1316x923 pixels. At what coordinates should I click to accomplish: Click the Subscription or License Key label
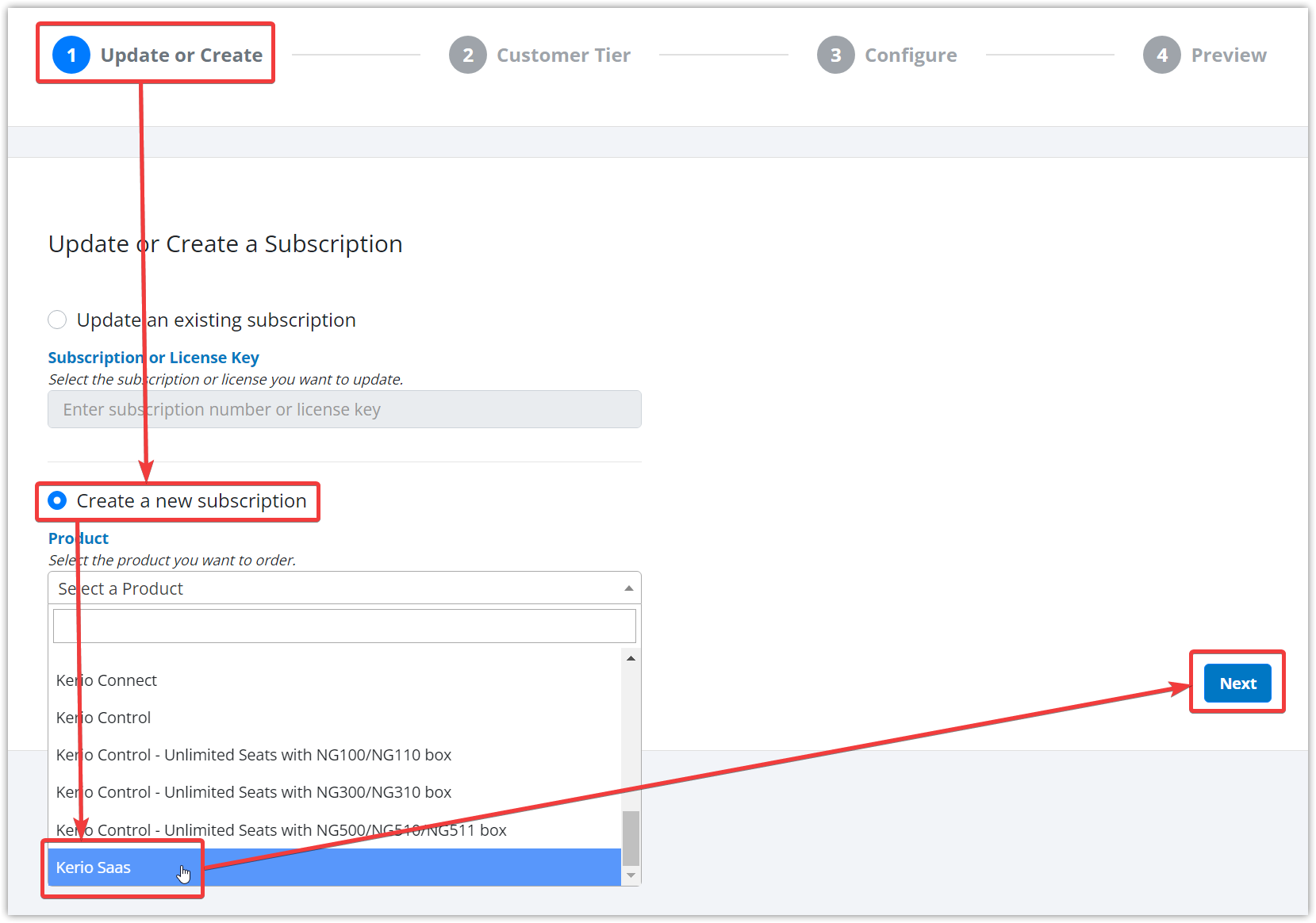coord(153,358)
